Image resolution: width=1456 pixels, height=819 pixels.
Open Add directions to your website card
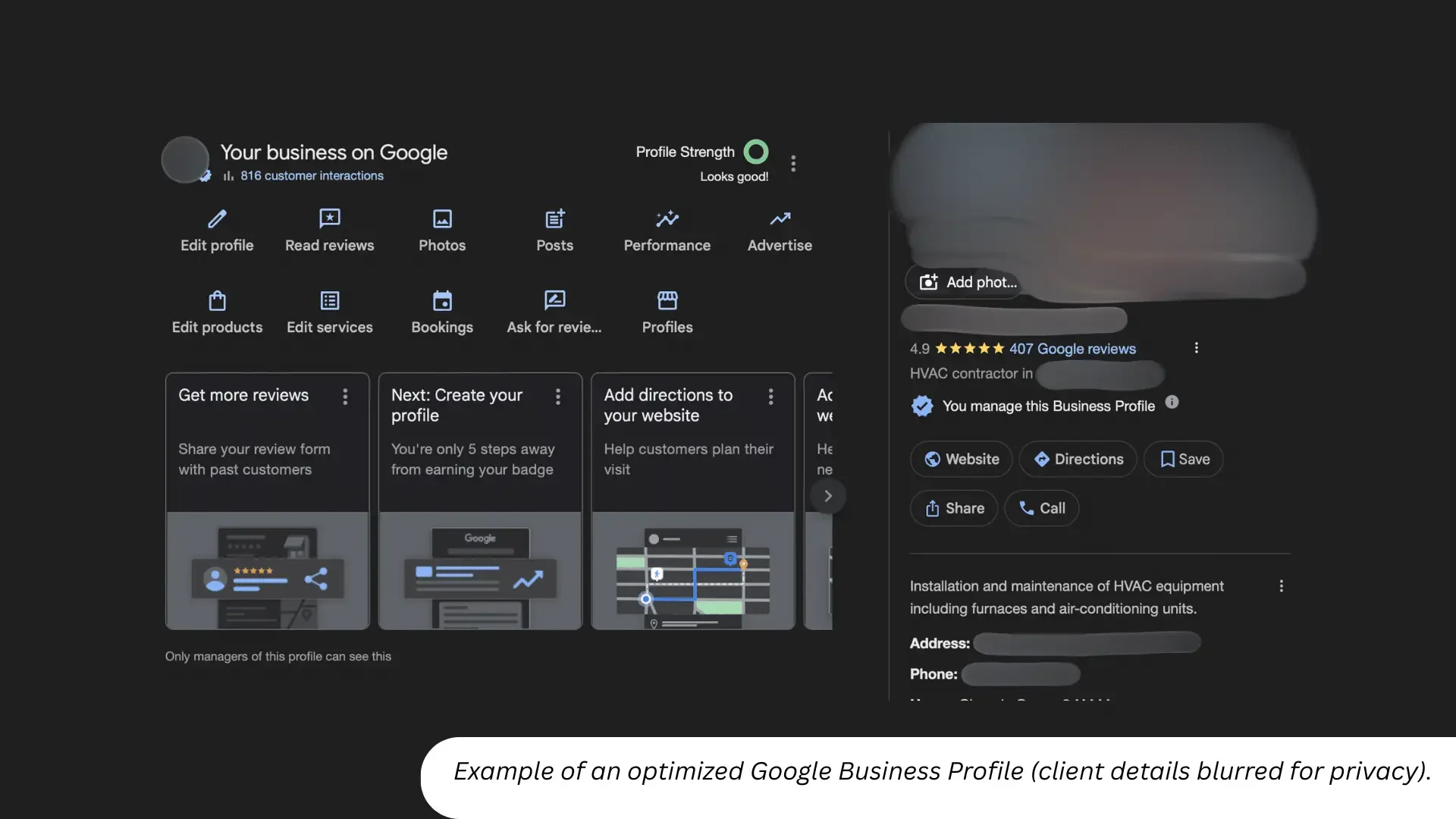click(x=693, y=500)
